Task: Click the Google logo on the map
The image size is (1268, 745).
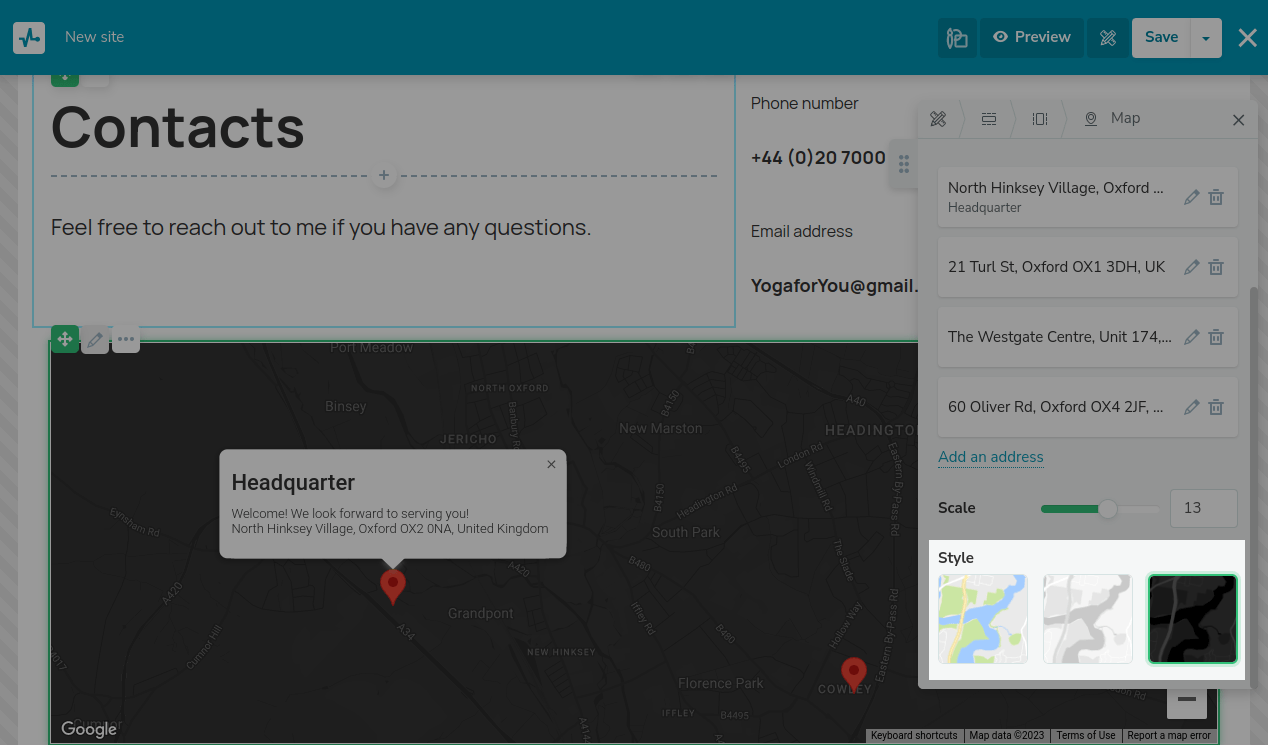Action: (89, 729)
